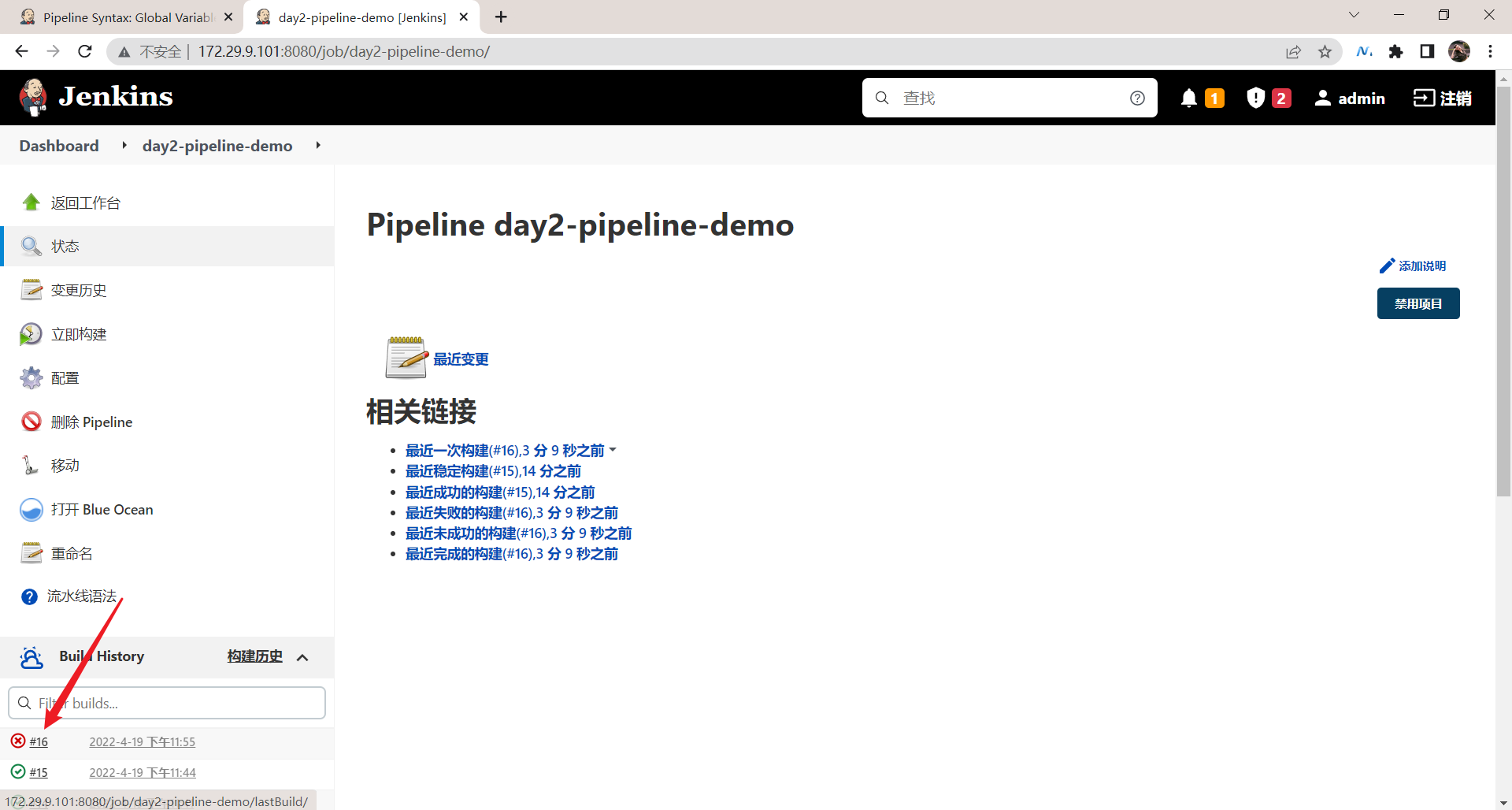The height and width of the screenshot is (810, 1512).
Task: Open 最近稳定构建(#15) link
Action: pos(493,471)
